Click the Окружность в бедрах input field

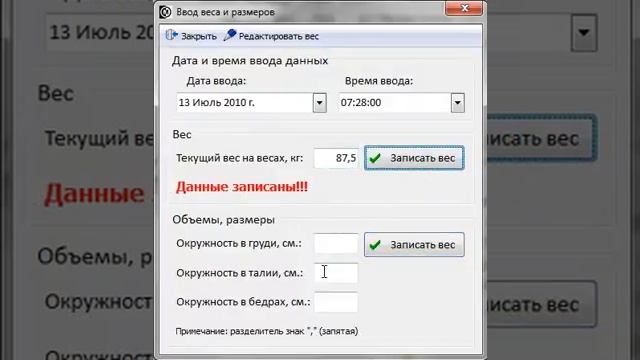(336, 302)
